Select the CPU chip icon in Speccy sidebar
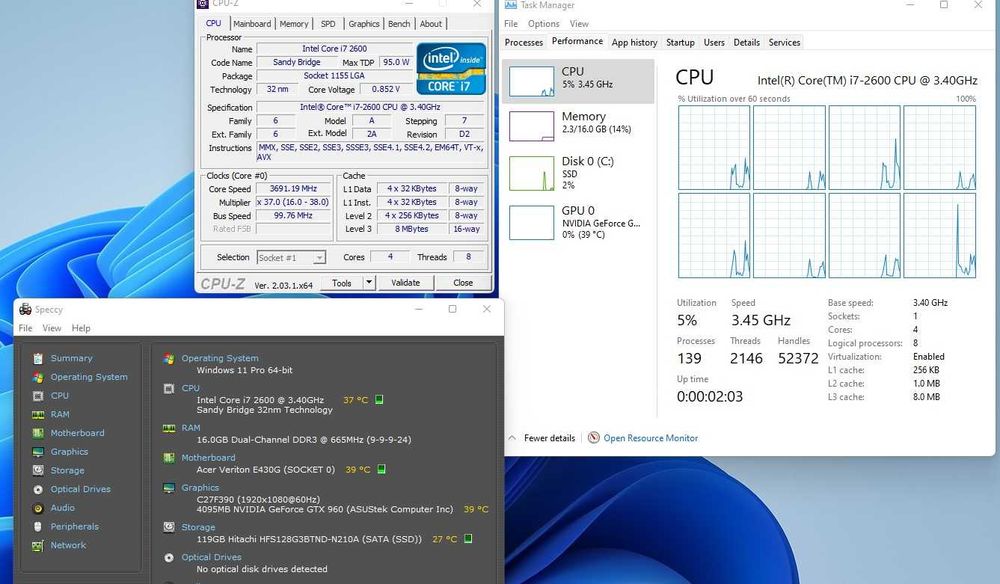The width and height of the screenshot is (1000, 584). click(x=38, y=396)
